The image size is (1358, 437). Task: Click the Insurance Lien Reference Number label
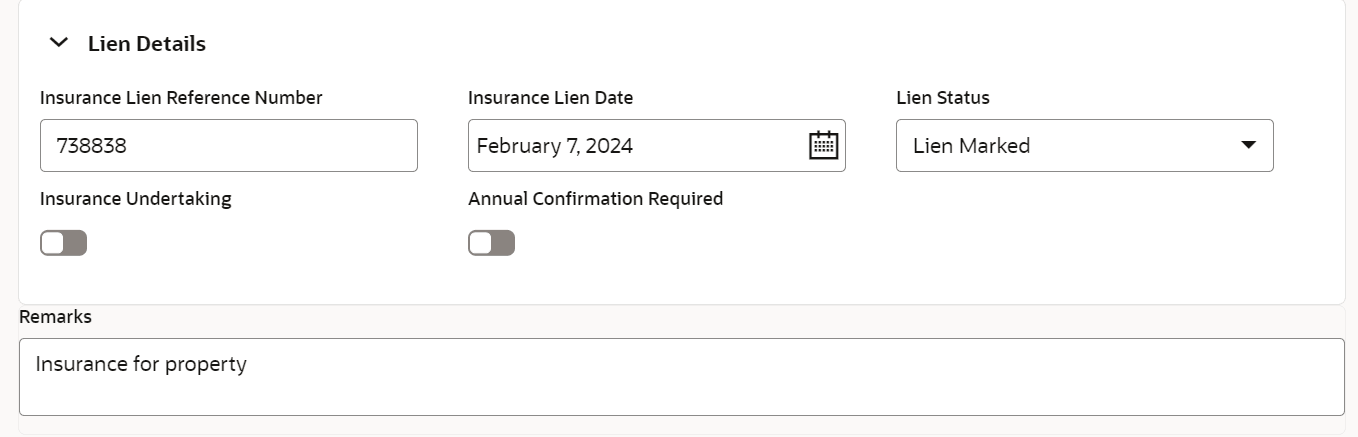coord(181,98)
